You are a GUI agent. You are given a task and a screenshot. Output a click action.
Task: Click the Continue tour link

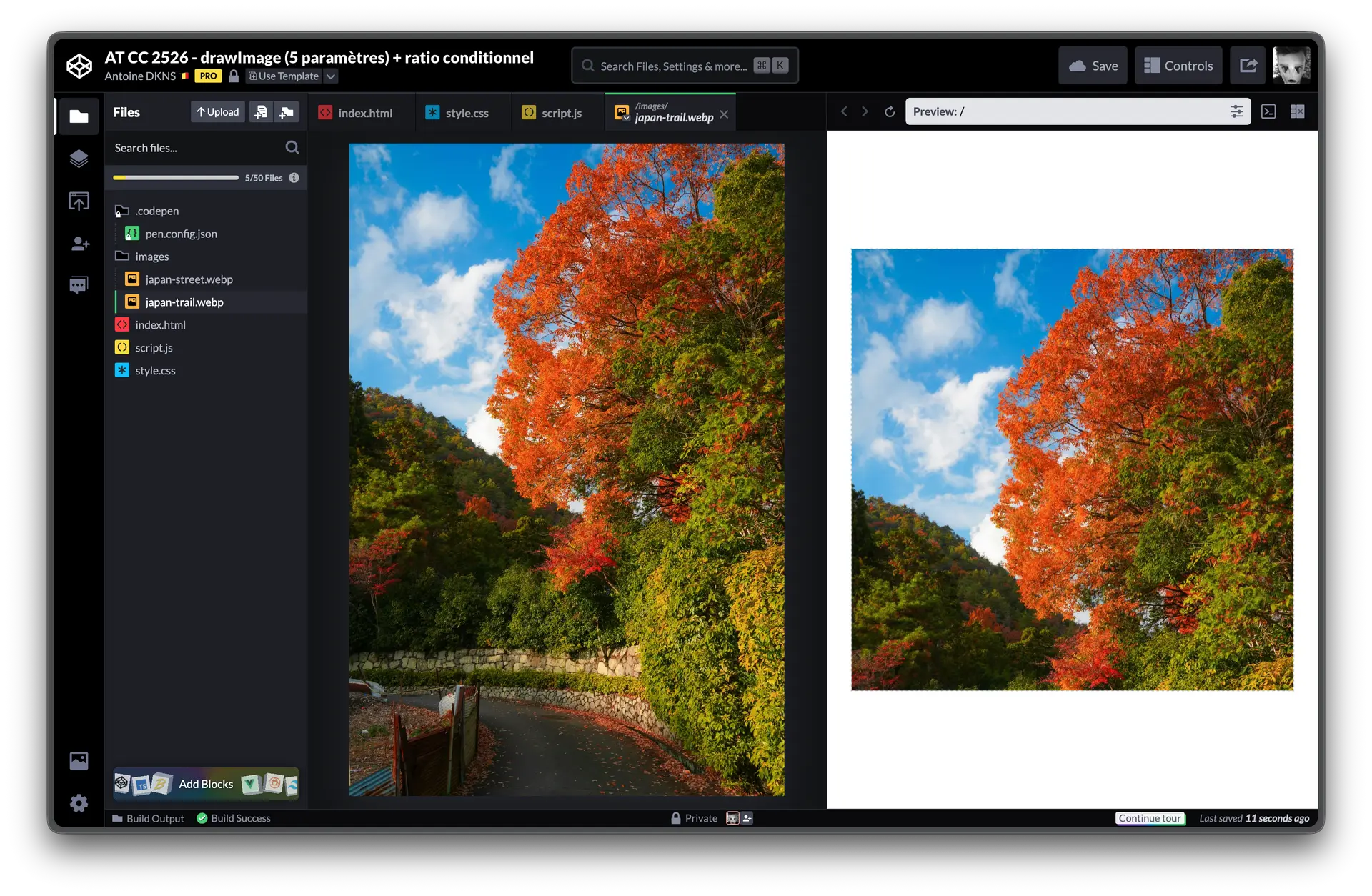pyautogui.click(x=1150, y=818)
